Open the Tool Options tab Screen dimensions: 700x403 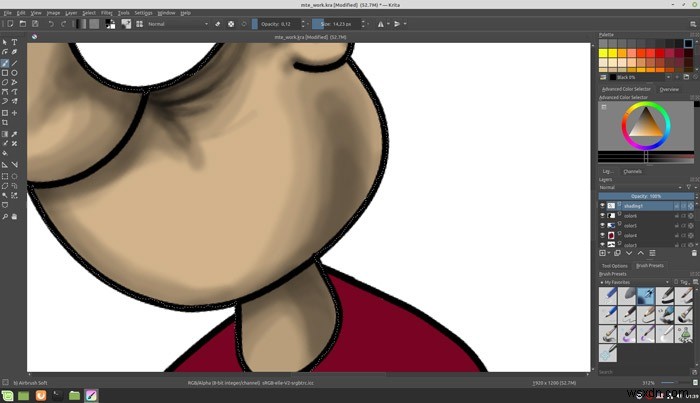[615, 266]
